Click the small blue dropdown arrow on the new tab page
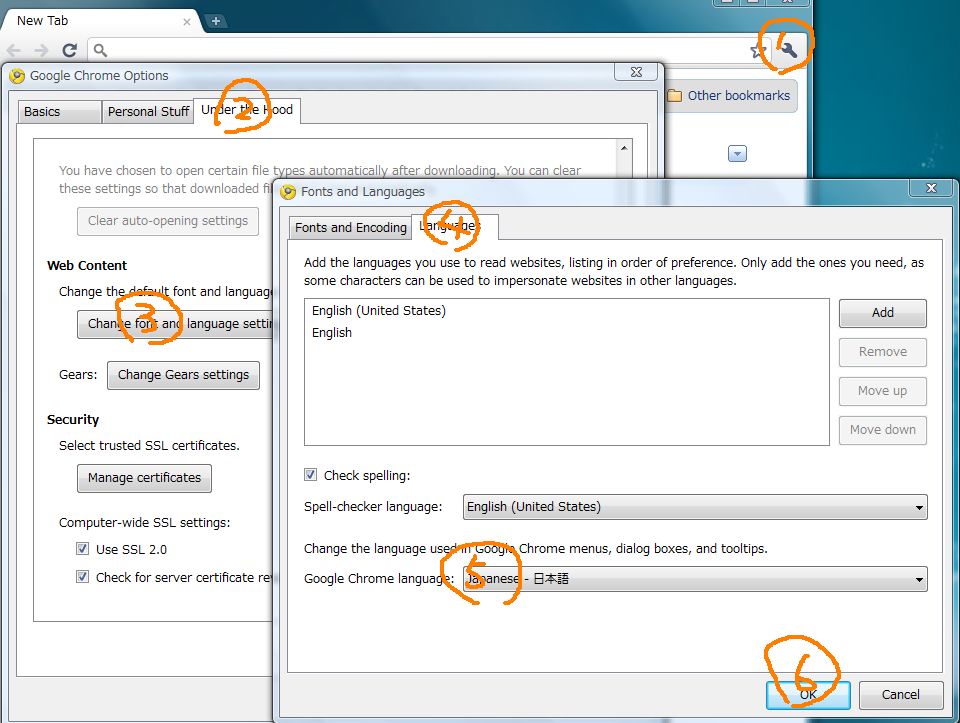 click(x=737, y=154)
